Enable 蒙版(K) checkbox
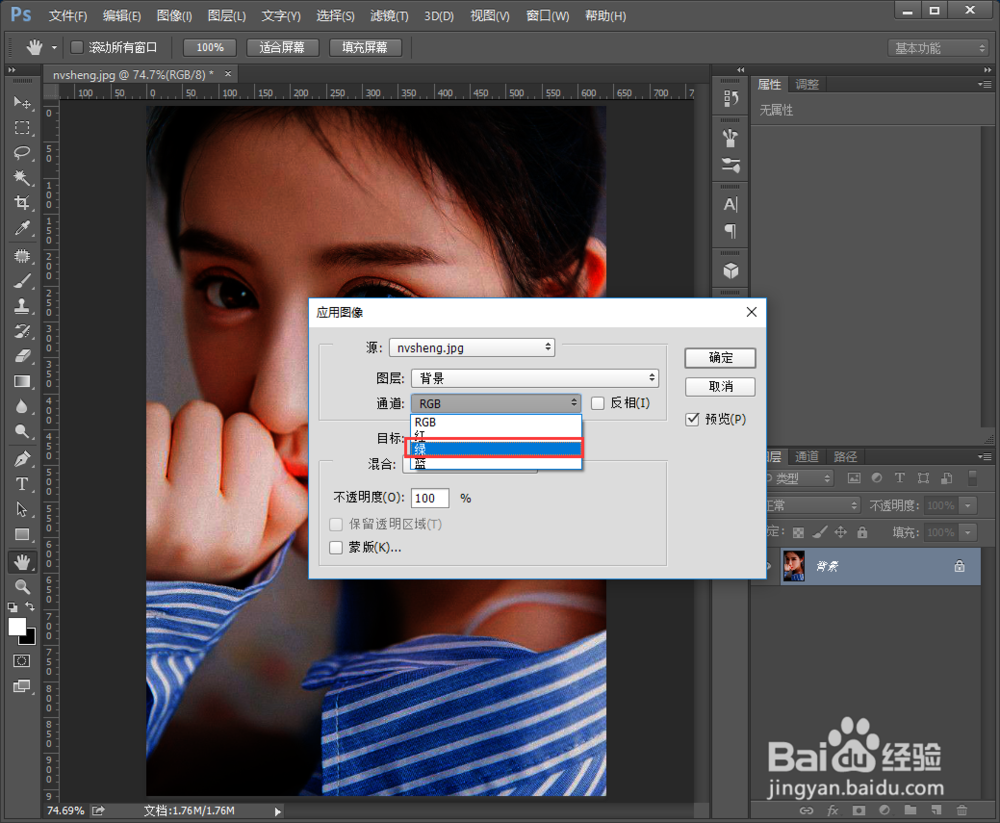The width and height of the screenshot is (1000, 823). pyautogui.click(x=336, y=547)
